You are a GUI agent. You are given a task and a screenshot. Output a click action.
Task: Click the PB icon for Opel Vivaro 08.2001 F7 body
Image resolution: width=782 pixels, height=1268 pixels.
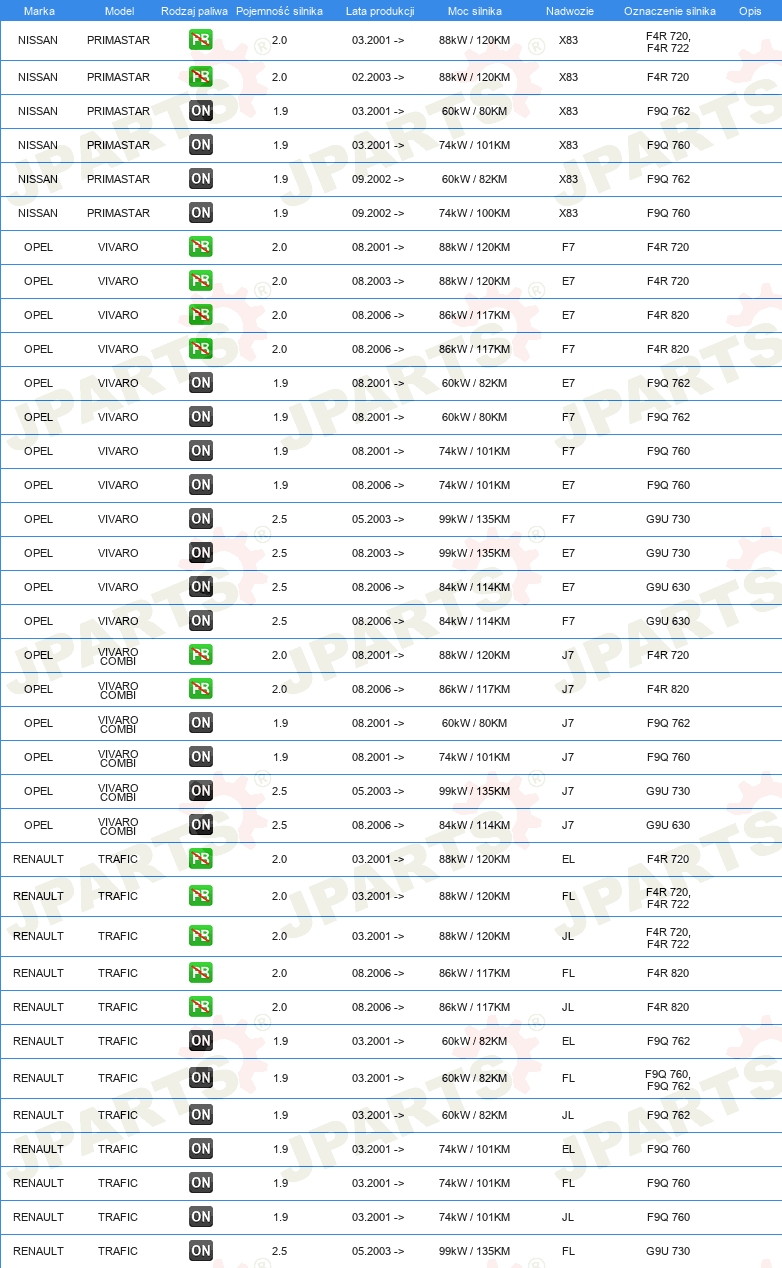coord(201,247)
